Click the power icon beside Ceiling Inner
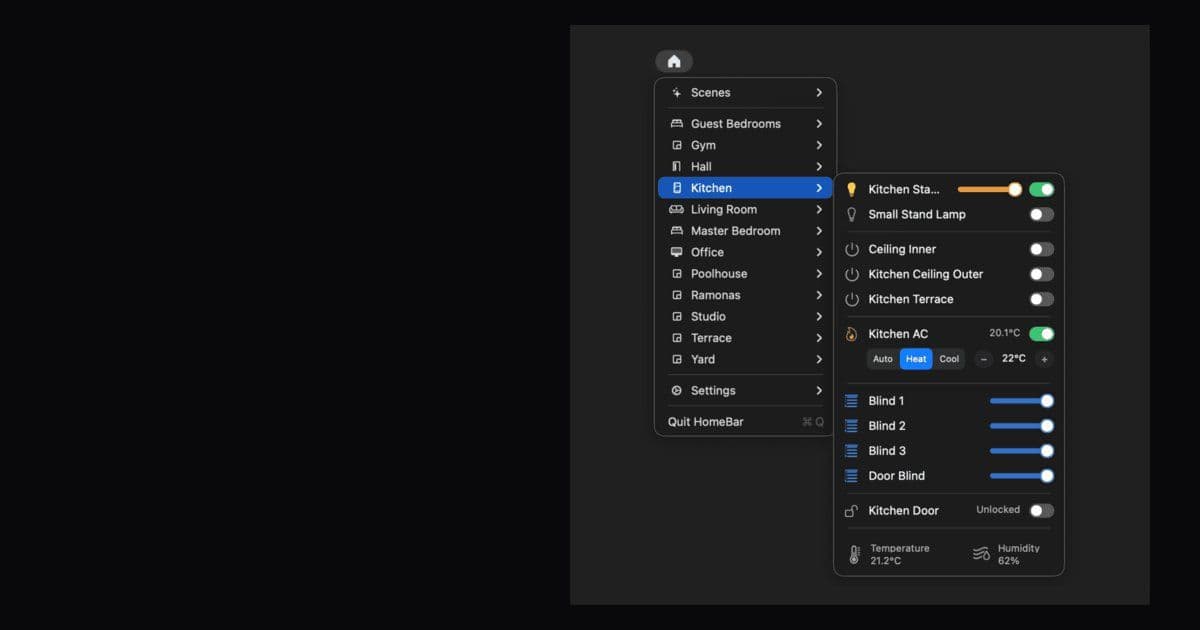This screenshot has width=1200, height=630. tap(853, 249)
